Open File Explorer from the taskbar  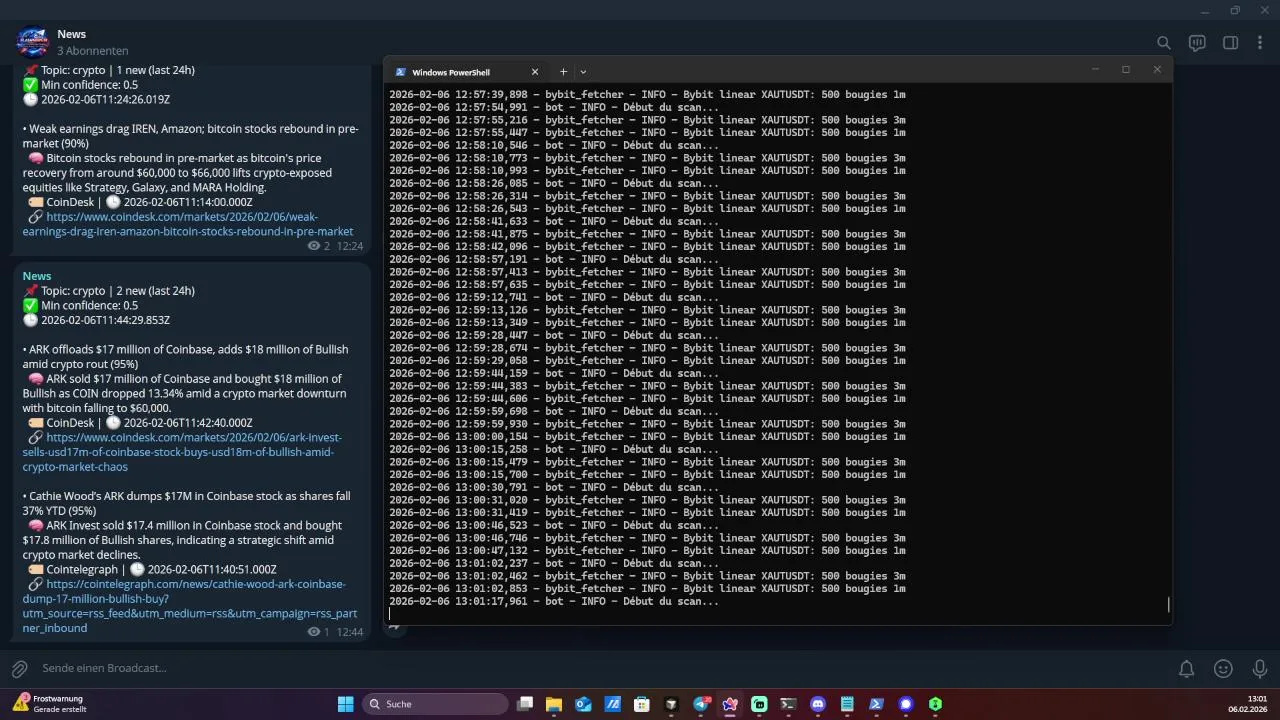[x=554, y=704]
